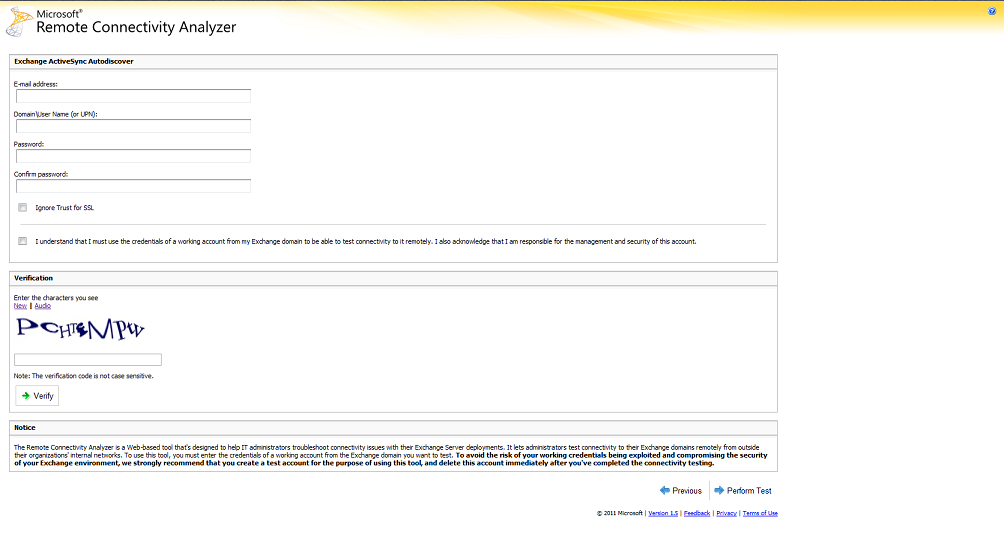Enable Ignore Trust for SSL checkbox

22,208
